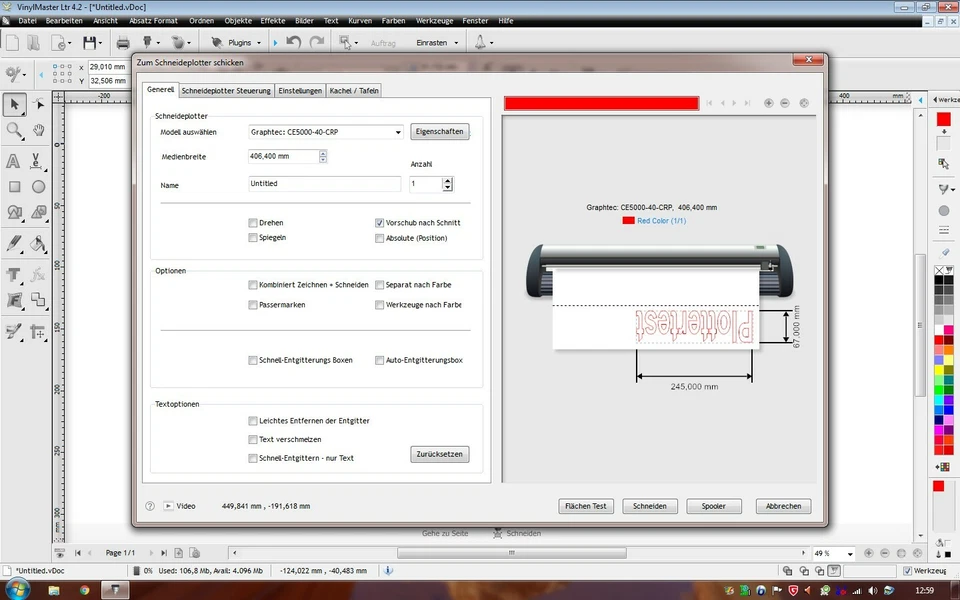Disable Vorschub nach Schnitt
This screenshot has width=960, height=600.
(379, 222)
